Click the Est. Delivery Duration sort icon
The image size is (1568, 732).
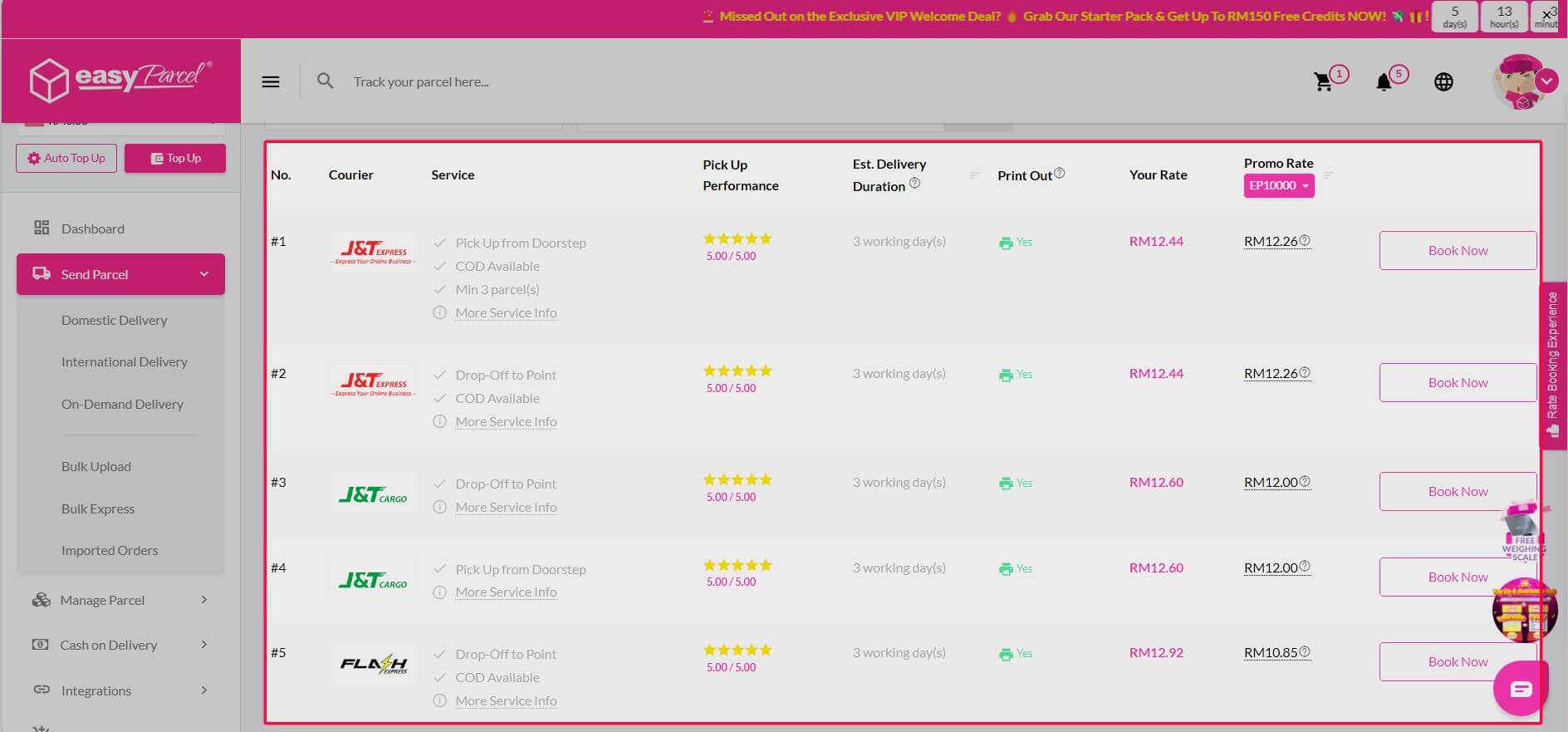point(975,174)
